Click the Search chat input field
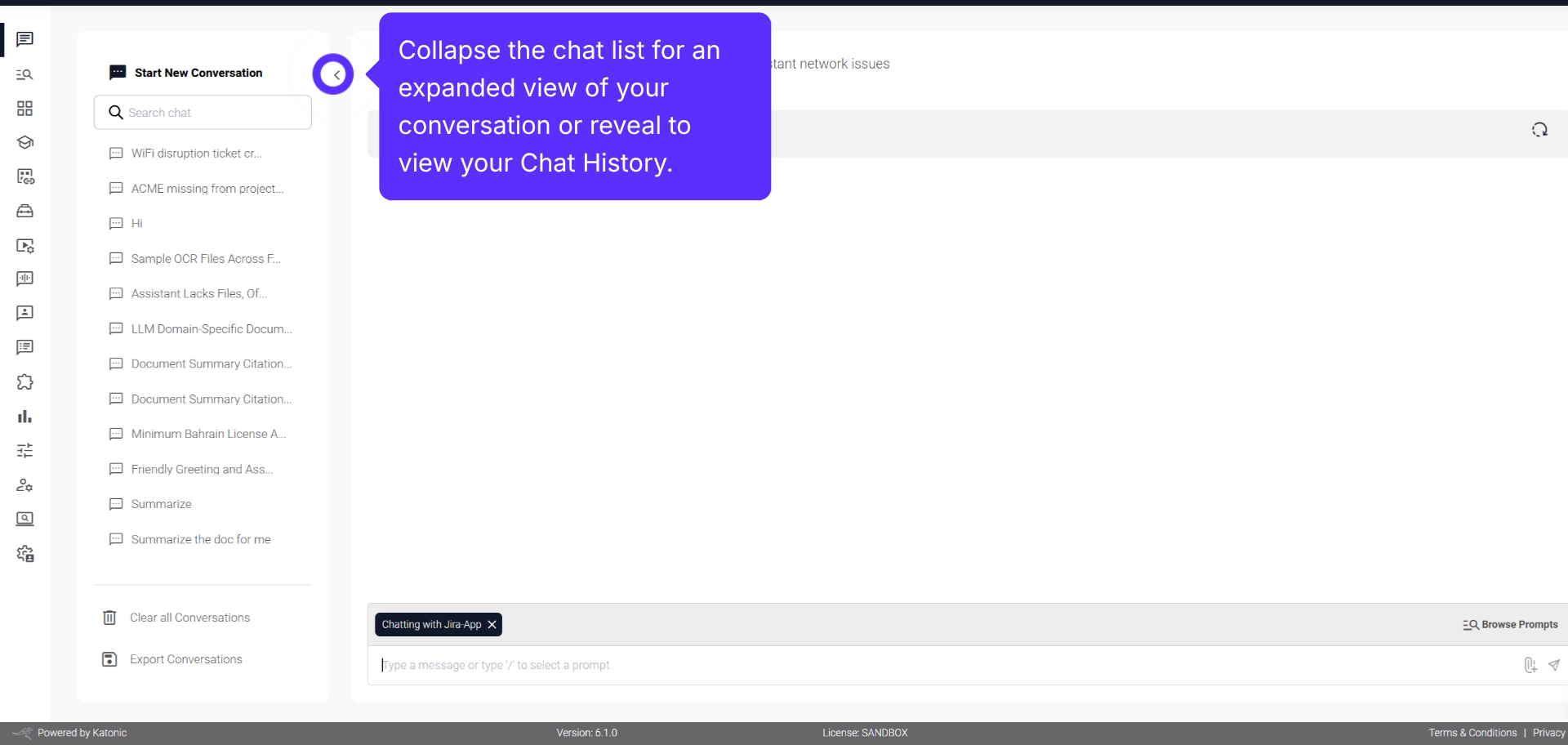 click(x=202, y=112)
